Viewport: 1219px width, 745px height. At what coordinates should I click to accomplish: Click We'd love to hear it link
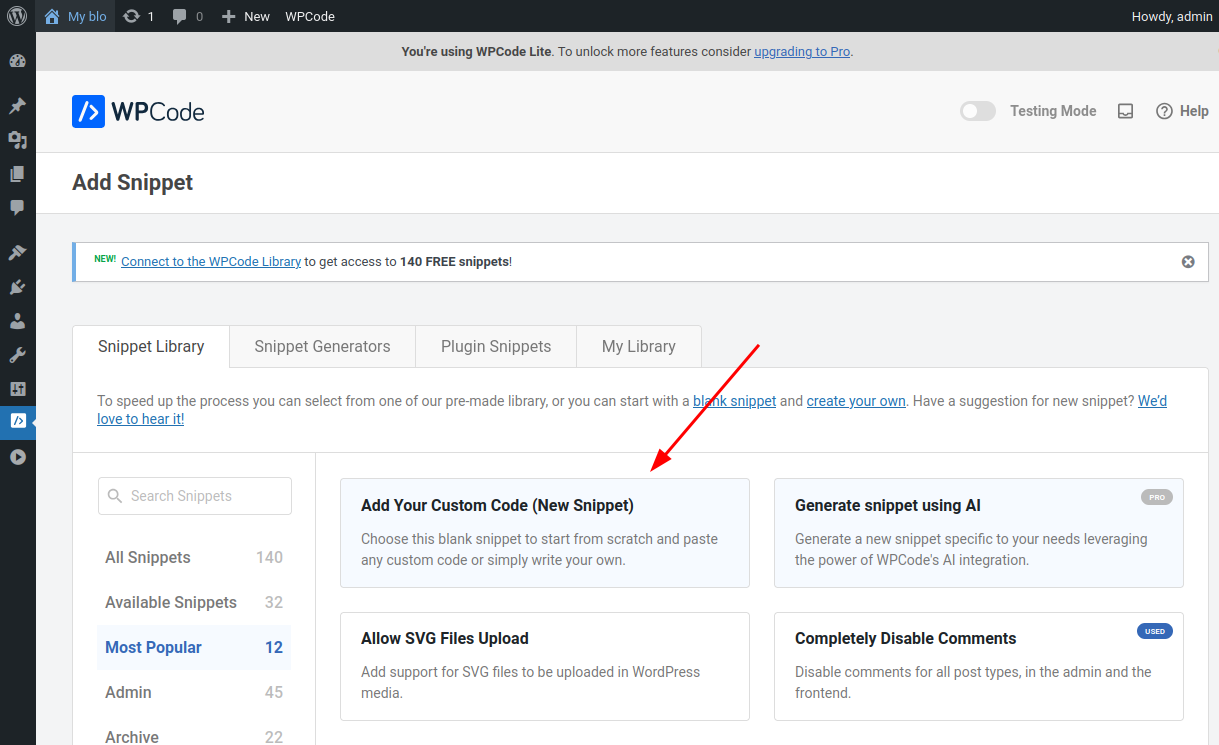pyautogui.click(x=1152, y=401)
